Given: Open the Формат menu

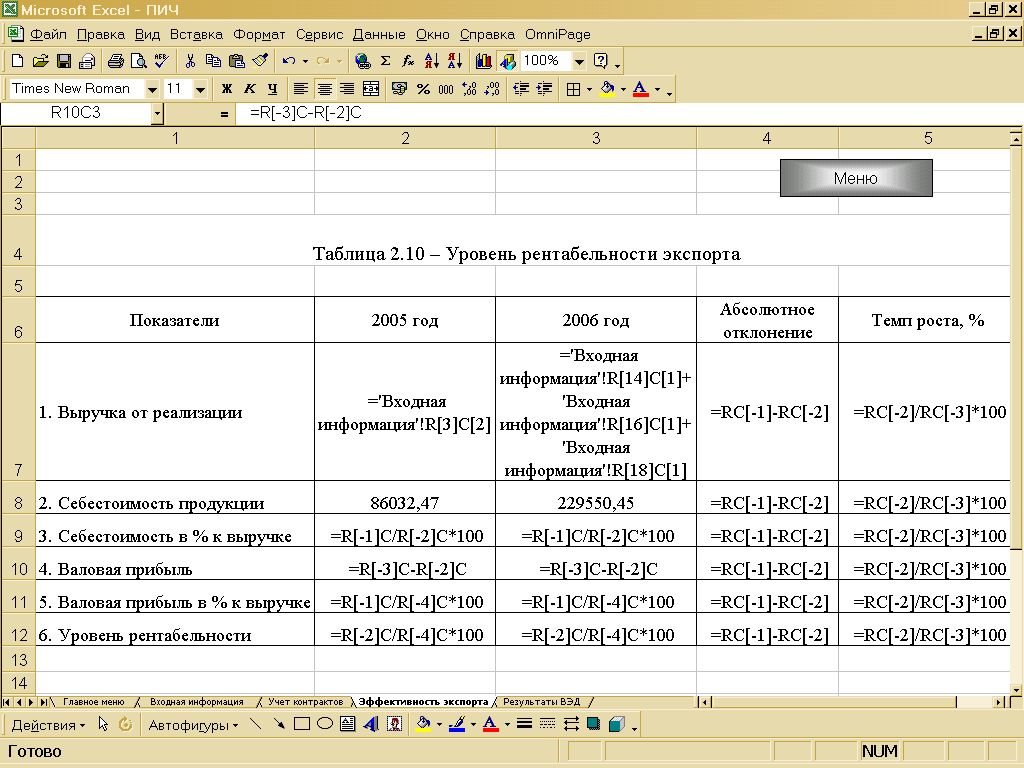Looking at the screenshot, I should 259,34.
